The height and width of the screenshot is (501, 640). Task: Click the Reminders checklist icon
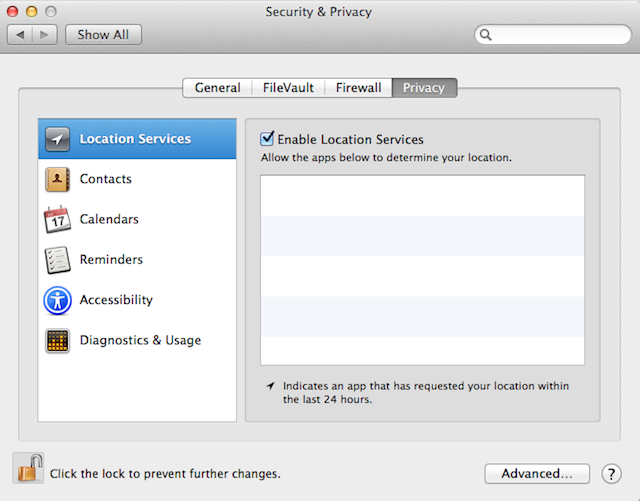57,260
